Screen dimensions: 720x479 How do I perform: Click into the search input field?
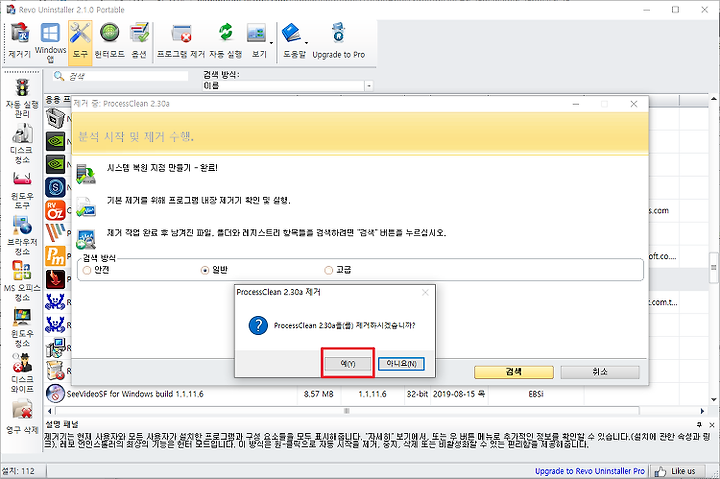point(127,76)
